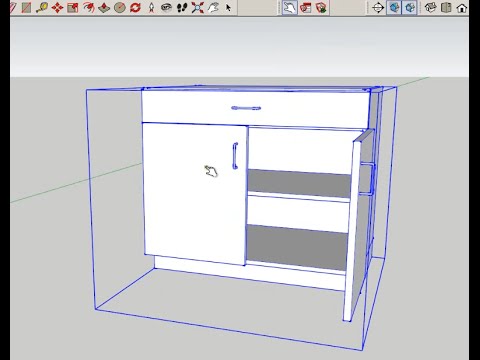Select the Section Plane crosshair tool

(378, 7)
